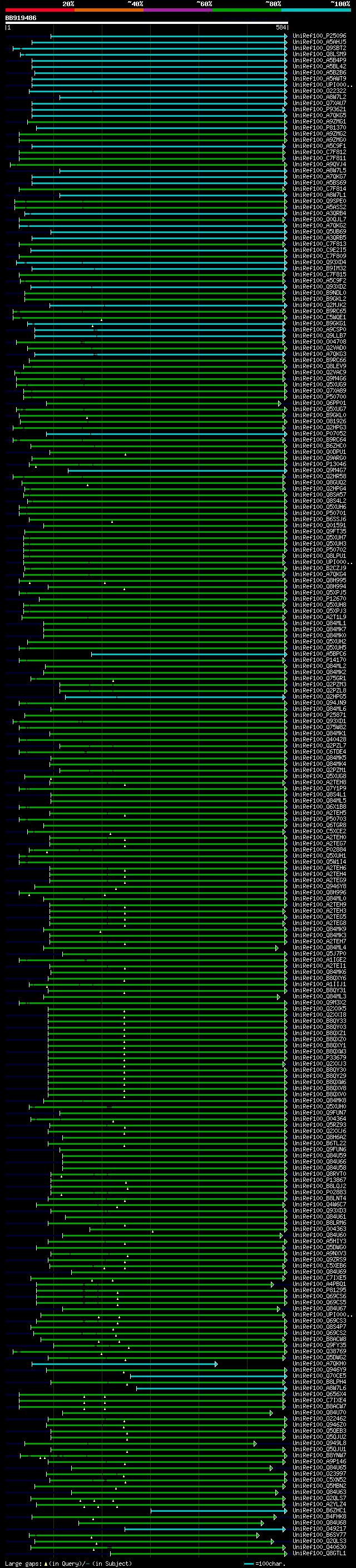
Task: Select hit UniRef100_B8ACW8
Action: pos(319,1339)
